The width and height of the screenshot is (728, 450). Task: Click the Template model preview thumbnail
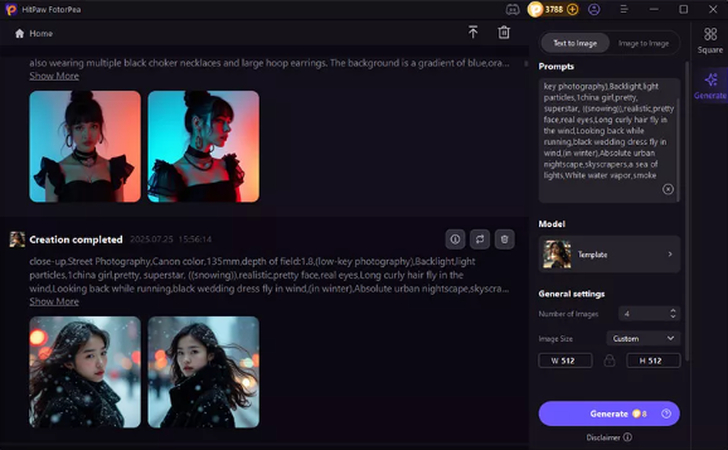(557, 254)
